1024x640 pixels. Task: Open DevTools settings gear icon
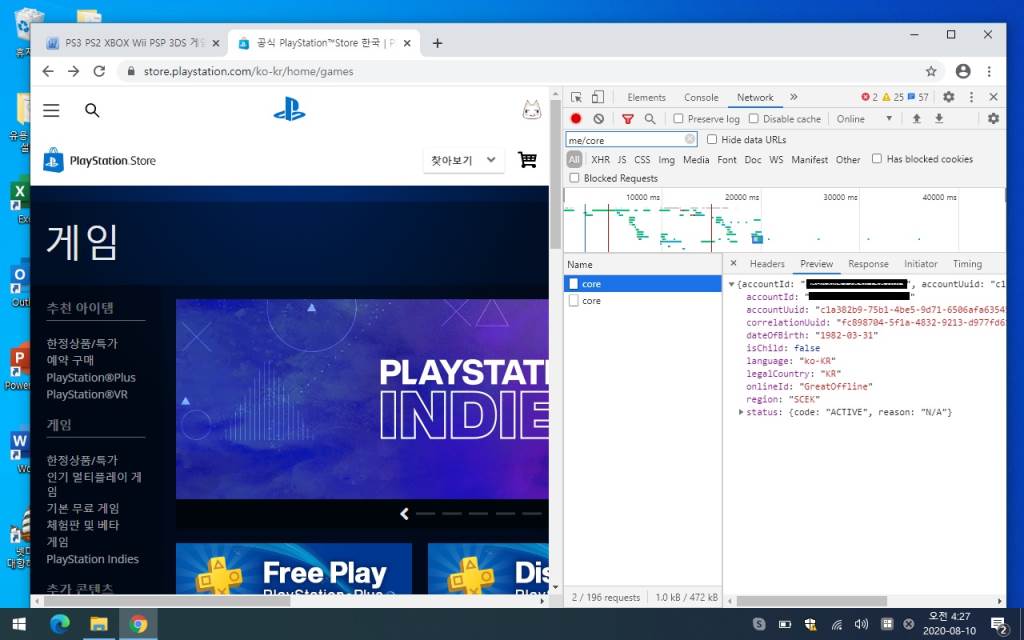point(949,97)
